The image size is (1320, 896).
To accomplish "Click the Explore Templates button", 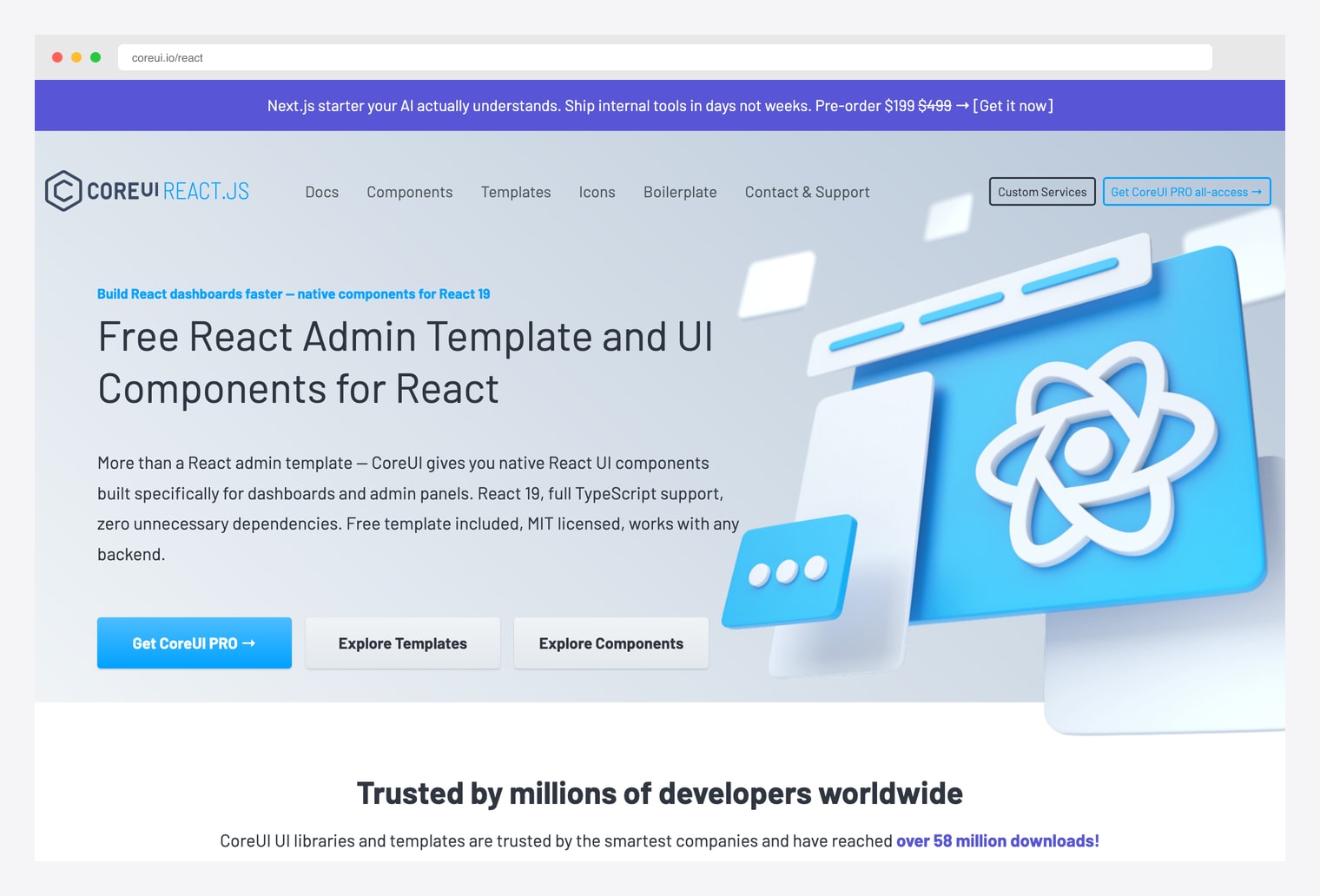I will [x=403, y=643].
